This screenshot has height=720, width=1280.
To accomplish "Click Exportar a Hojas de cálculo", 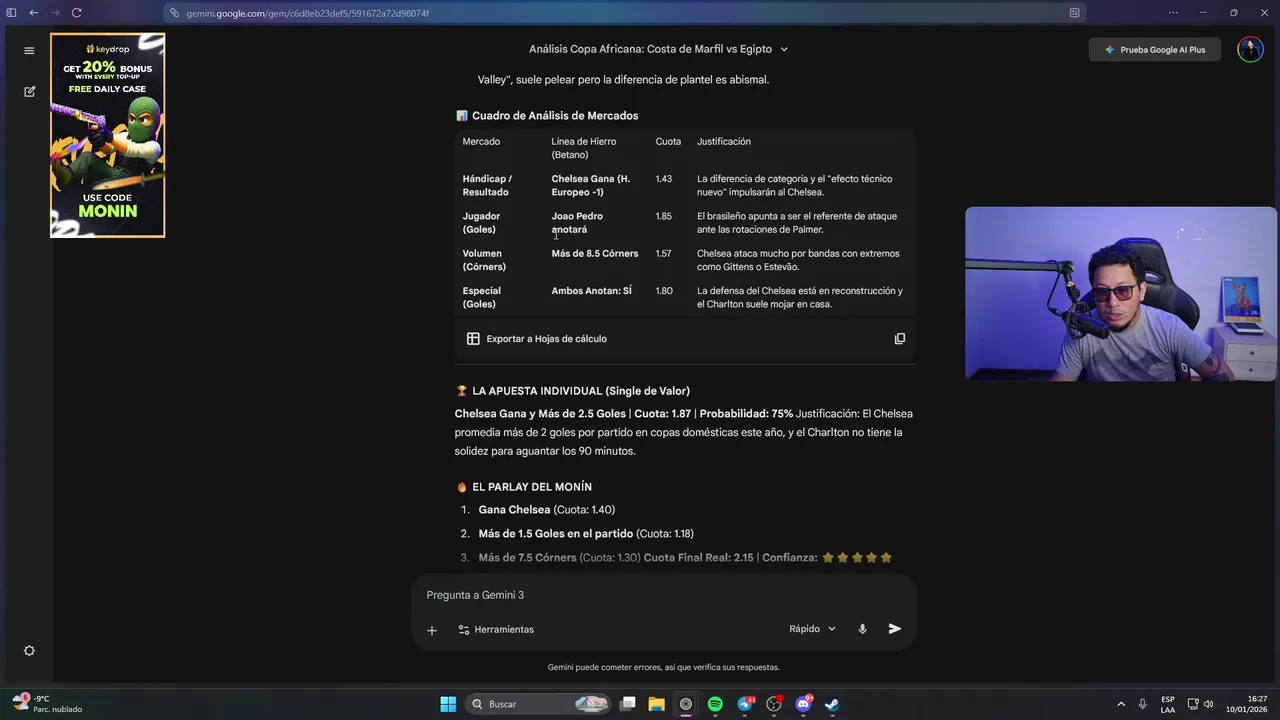I will click(x=537, y=339).
